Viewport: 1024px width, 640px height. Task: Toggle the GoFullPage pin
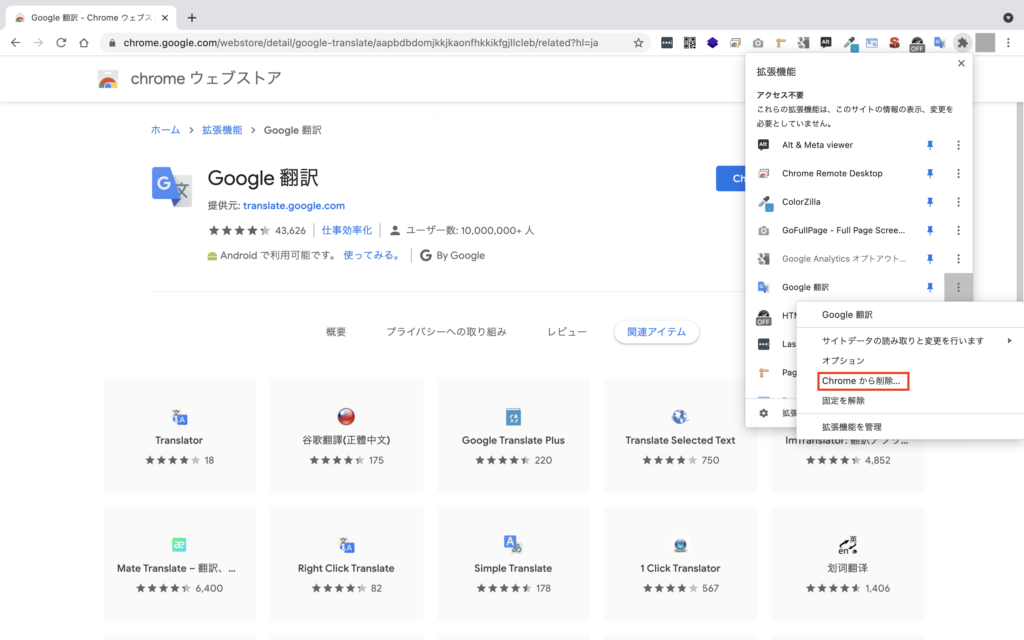pyautogui.click(x=929, y=231)
